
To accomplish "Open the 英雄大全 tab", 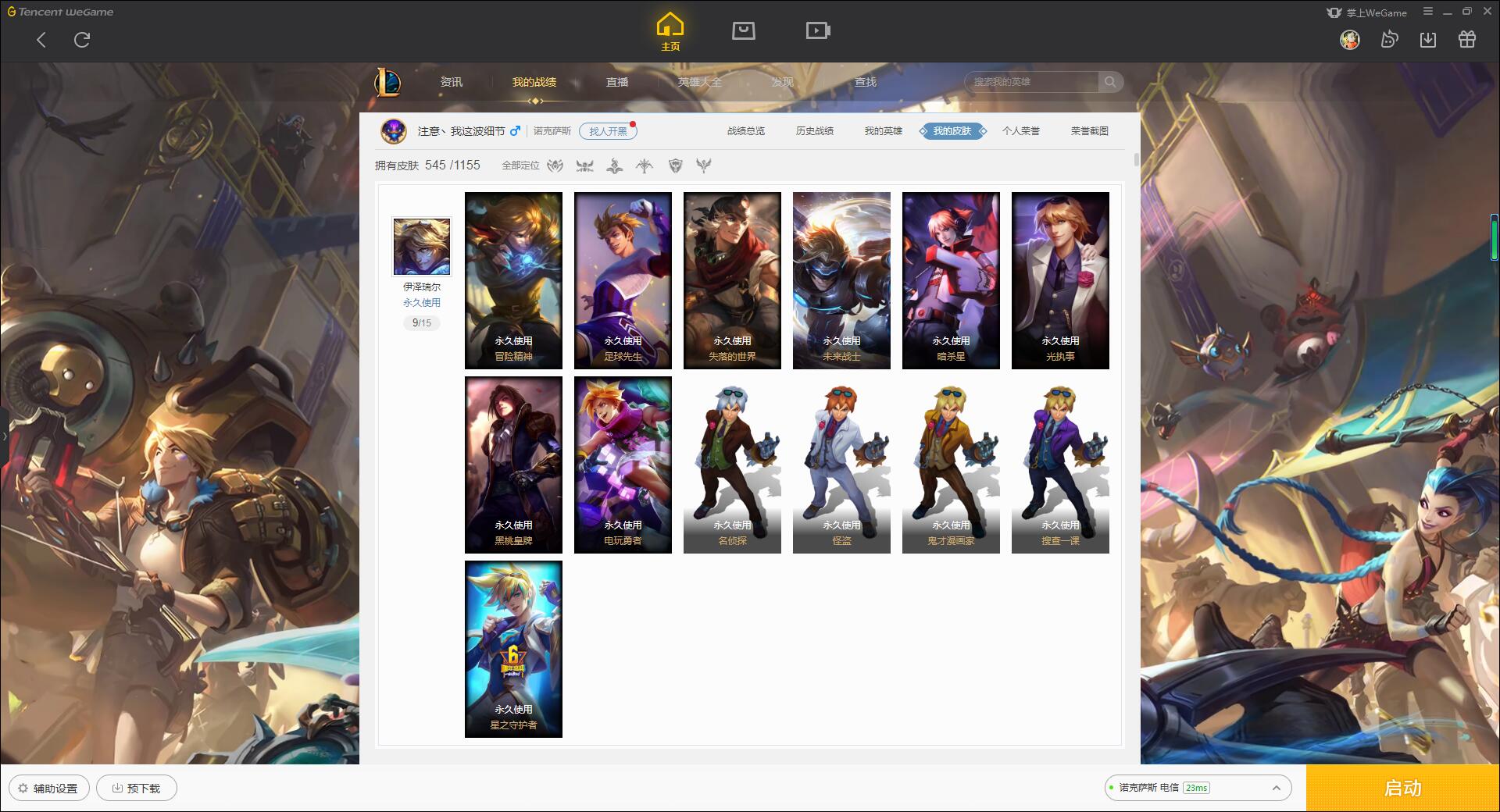I will (x=700, y=81).
